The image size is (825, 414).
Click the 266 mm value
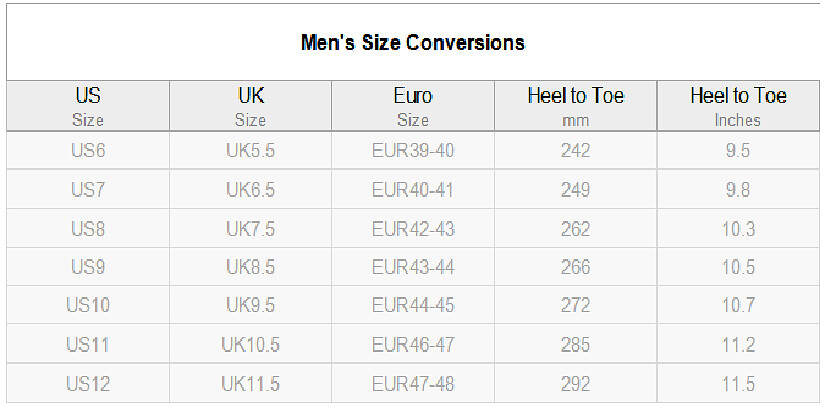(575, 267)
